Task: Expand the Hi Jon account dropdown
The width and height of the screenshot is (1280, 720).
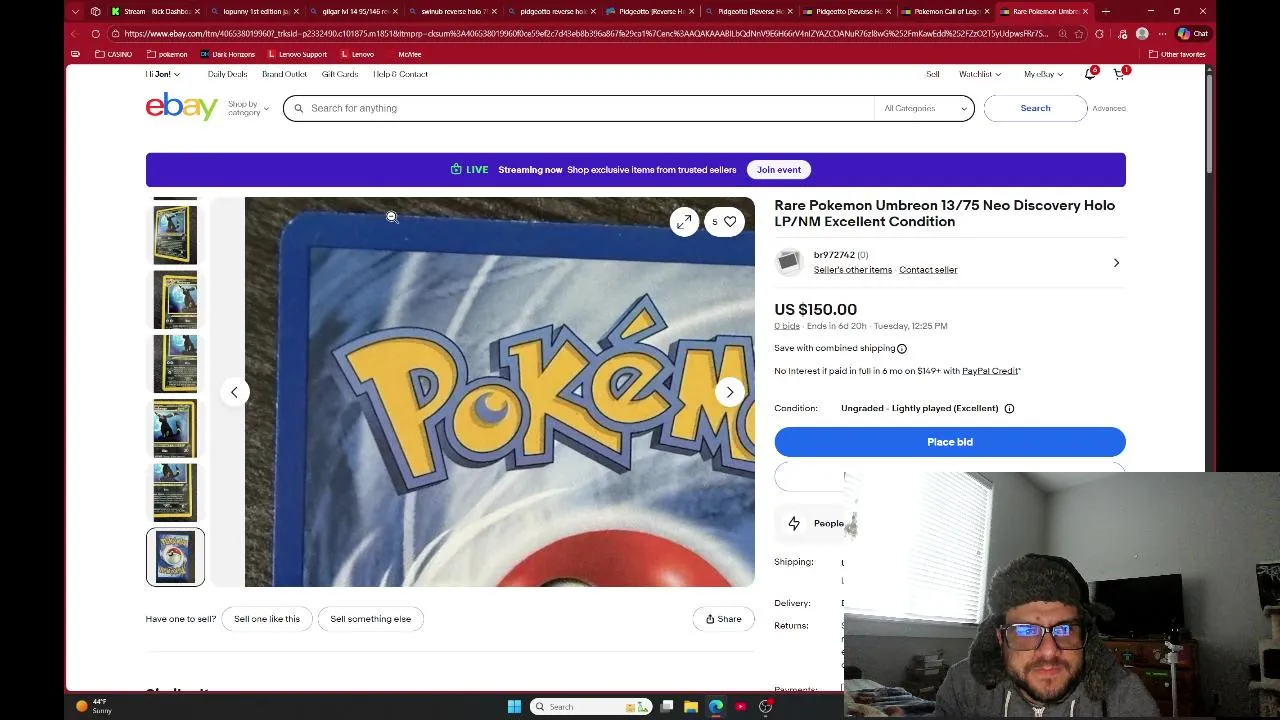Action: pyautogui.click(x=162, y=74)
